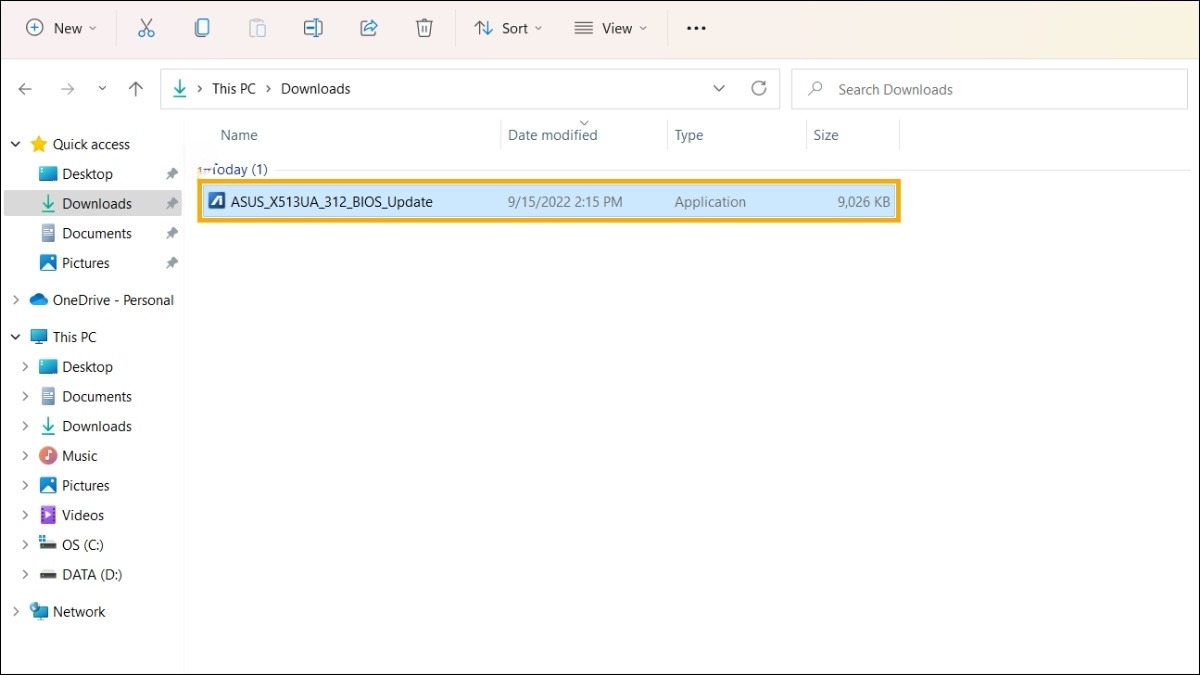Go up one folder level arrow

point(136,89)
